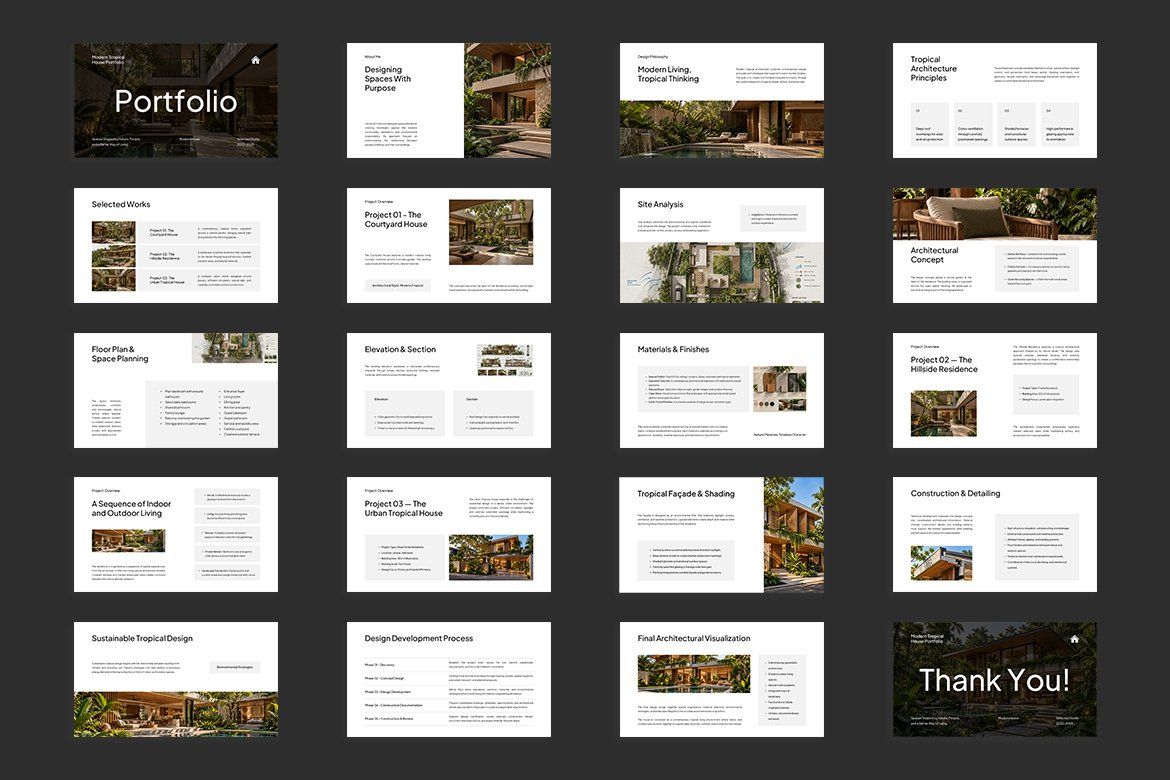Open the 'Project 03 — The Urban Tropical House' slide

tap(448, 534)
